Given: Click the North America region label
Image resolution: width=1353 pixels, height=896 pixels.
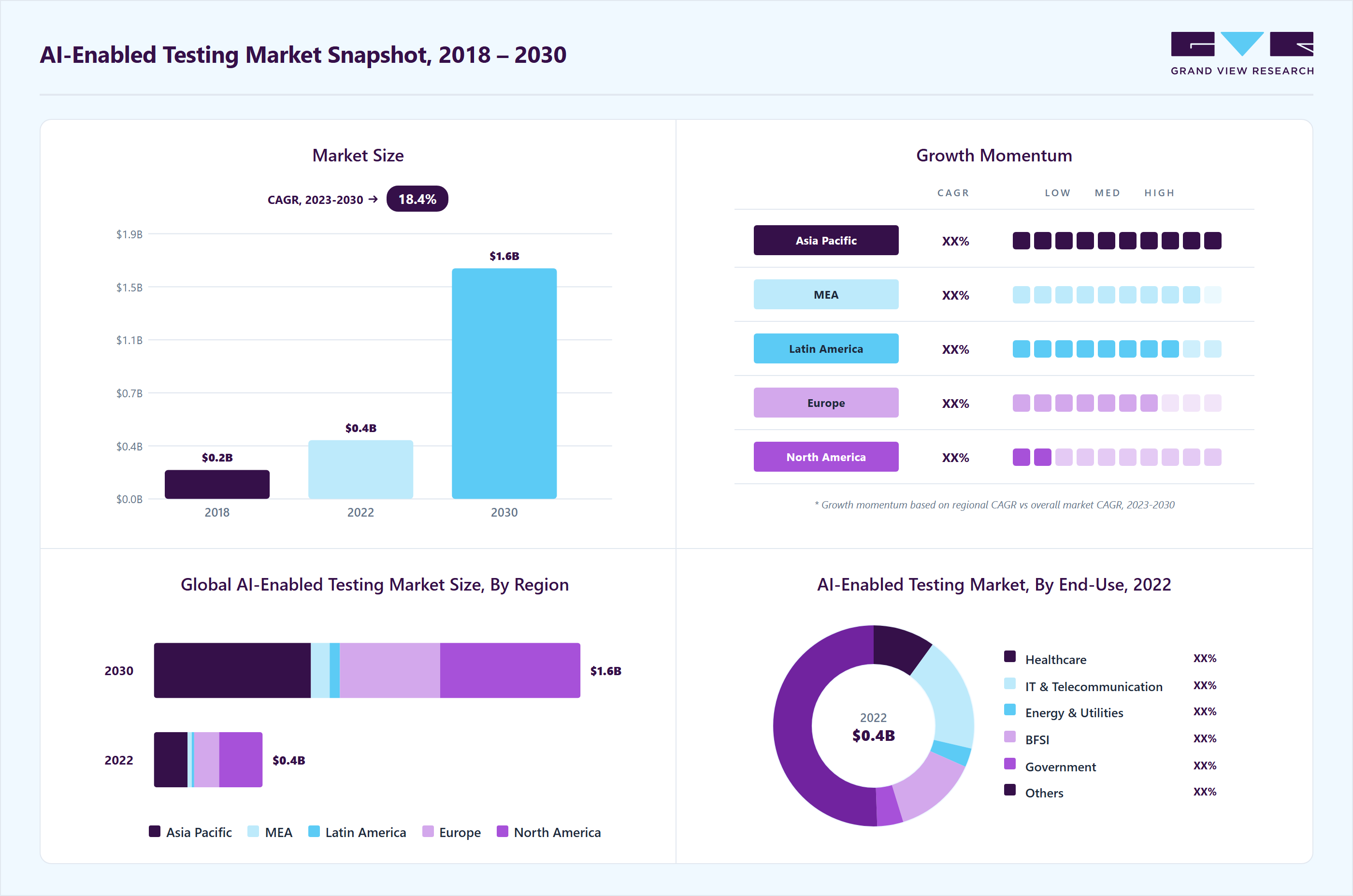Looking at the screenshot, I should point(826,457).
